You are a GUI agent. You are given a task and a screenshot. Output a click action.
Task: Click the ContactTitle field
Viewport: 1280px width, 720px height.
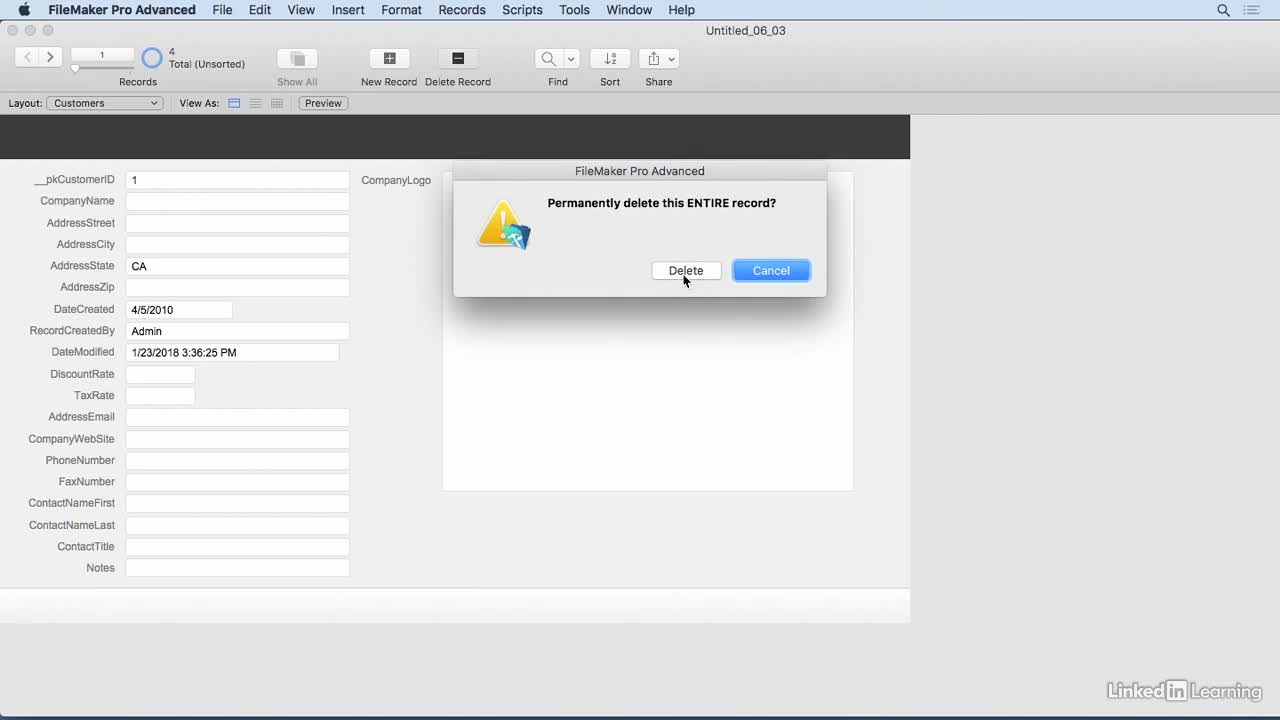[x=237, y=547]
